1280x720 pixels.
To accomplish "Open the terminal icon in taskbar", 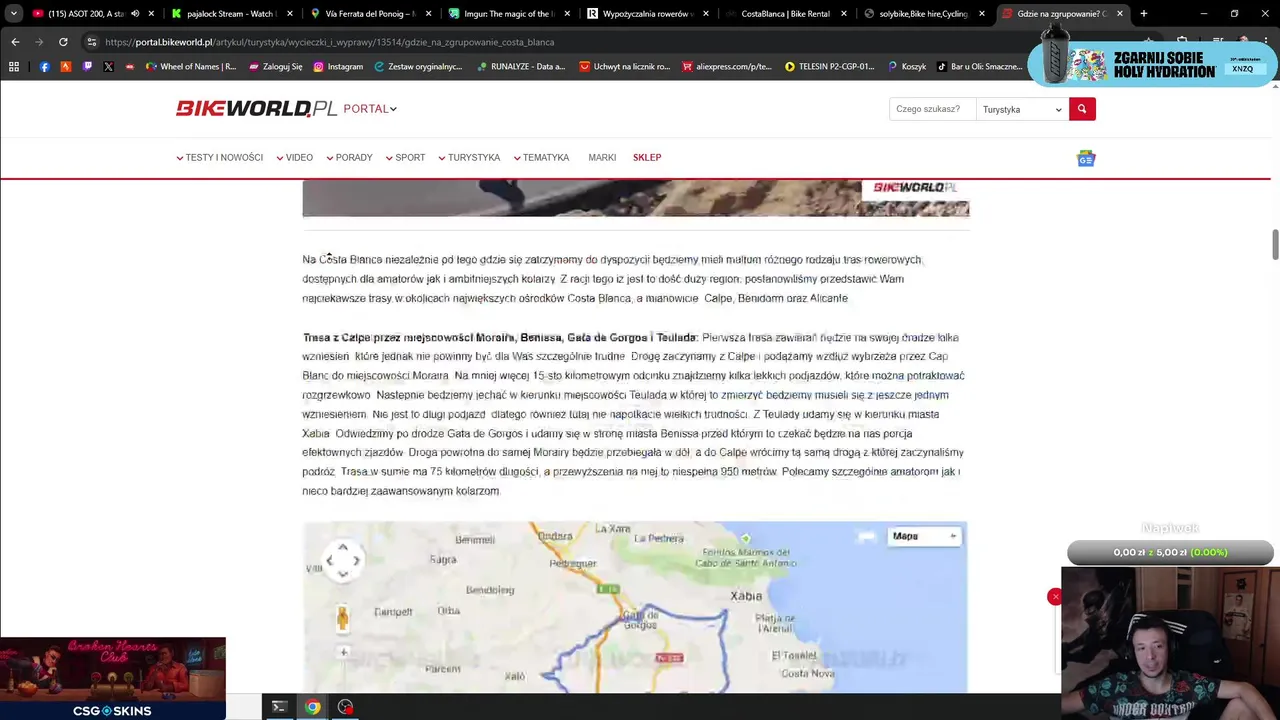I will coord(279,707).
